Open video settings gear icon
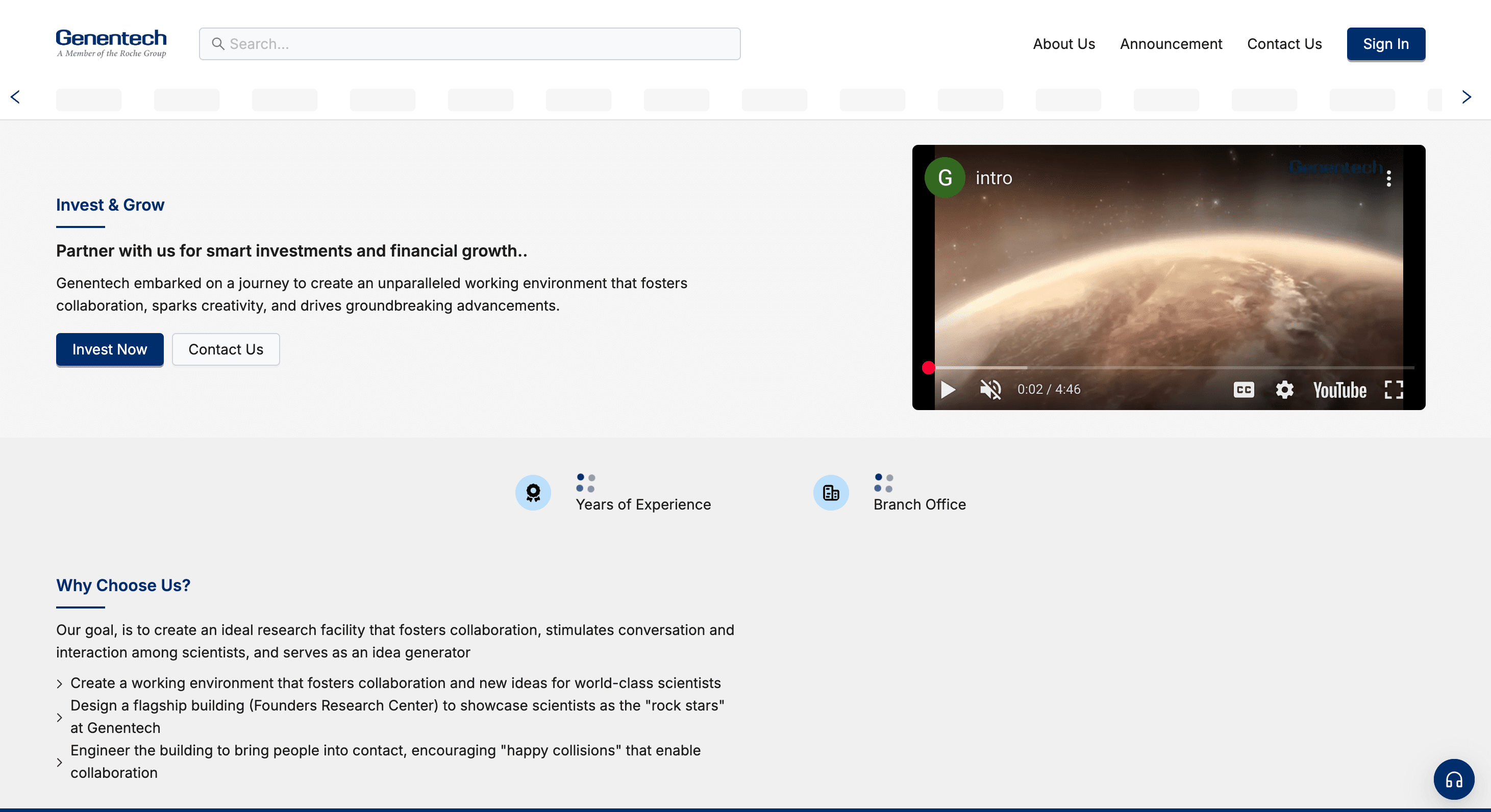Viewport: 1491px width, 812px height. (x=1284, y=390)
